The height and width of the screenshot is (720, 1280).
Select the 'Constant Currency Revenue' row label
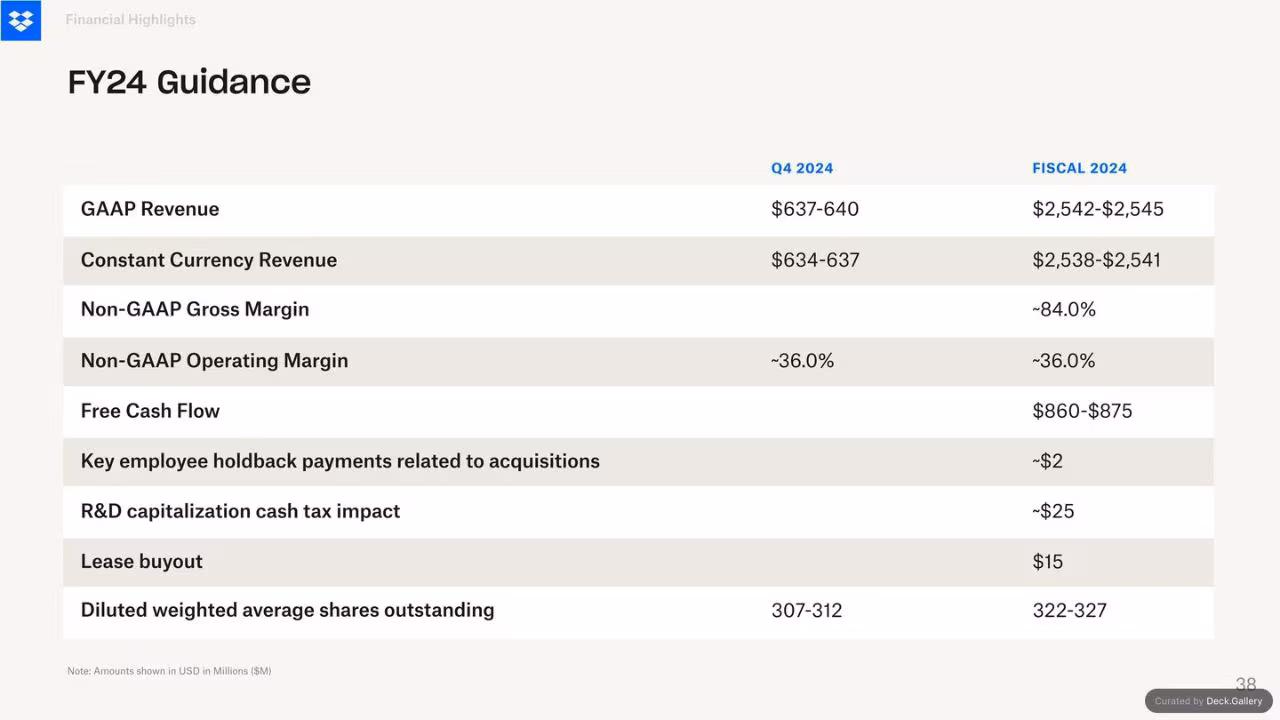pyautogui.click(x=209, y=260)
